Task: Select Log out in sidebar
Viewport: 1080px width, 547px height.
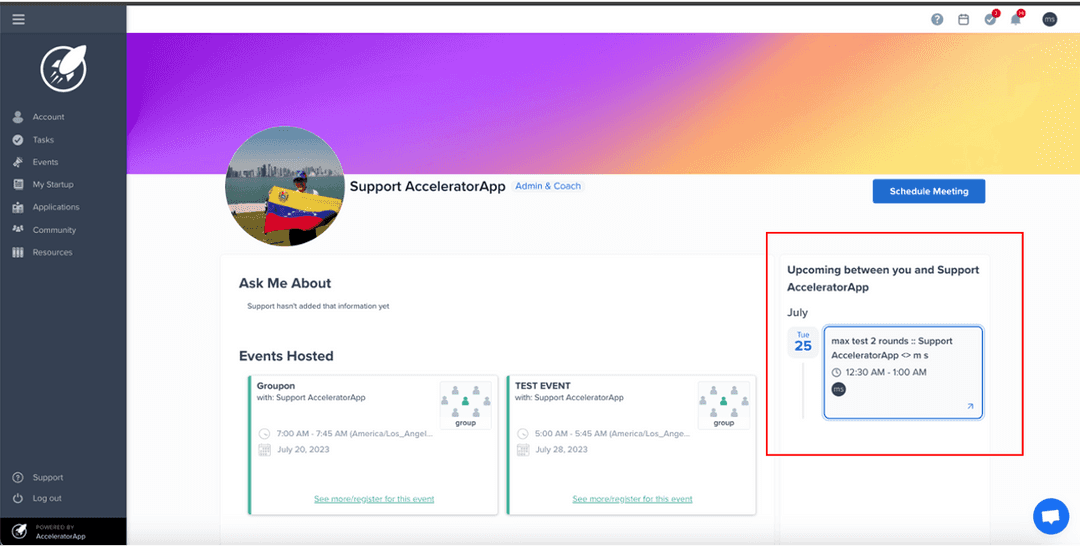Action: [47, 498]
